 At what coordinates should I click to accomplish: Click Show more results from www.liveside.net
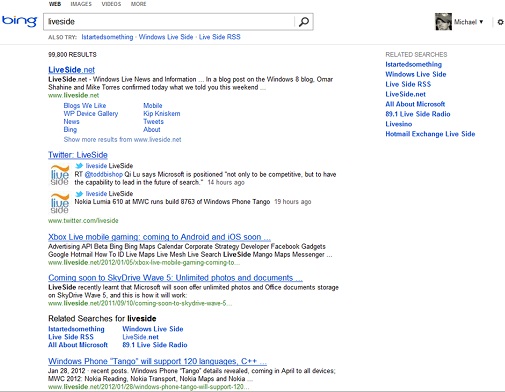122,140
